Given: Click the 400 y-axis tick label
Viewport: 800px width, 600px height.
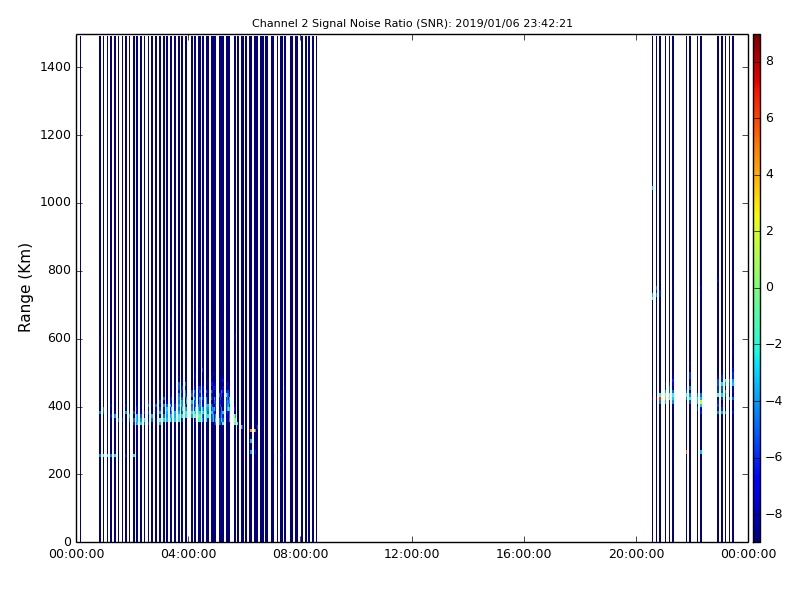Looking at the screenshot, I should [59, 407].
